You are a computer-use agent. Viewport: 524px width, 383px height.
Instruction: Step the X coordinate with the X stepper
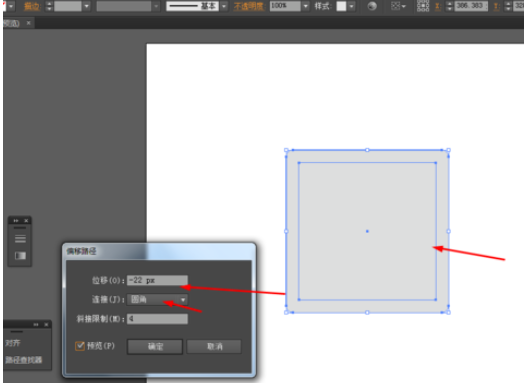[x=449, y=6]
